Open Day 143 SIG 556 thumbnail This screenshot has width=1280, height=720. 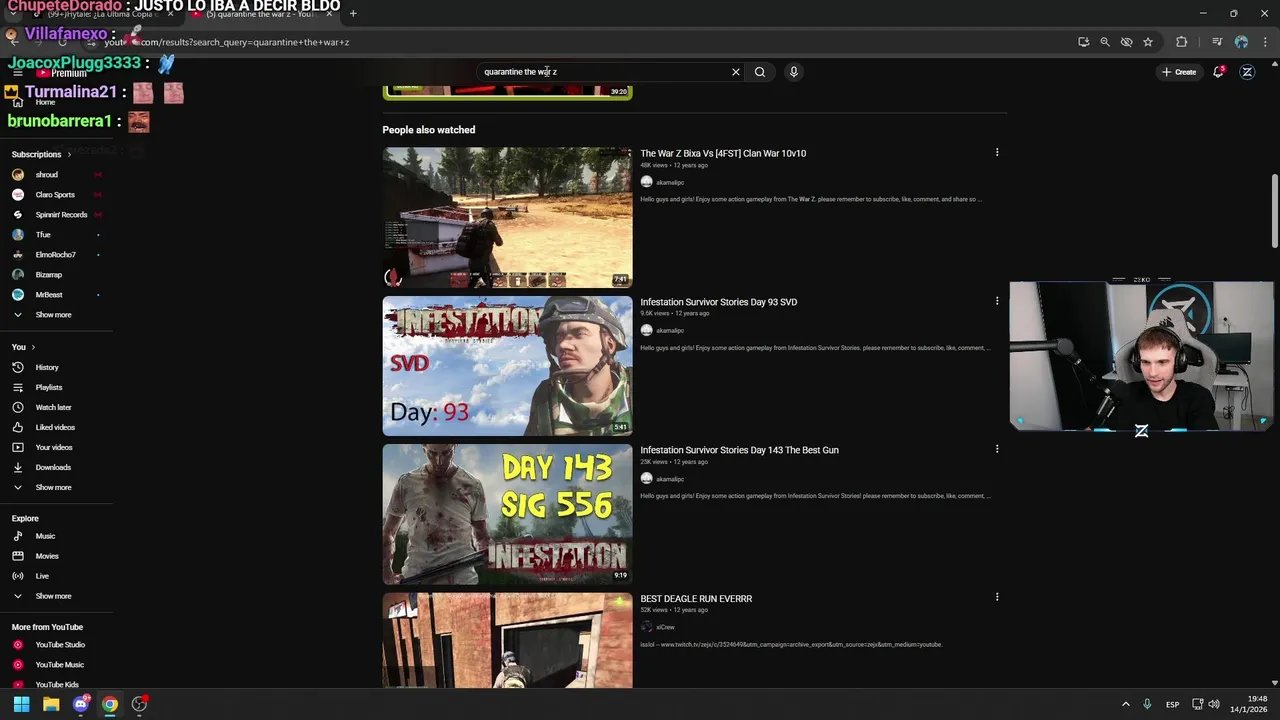pyautogui.click(x=507, y=514)
